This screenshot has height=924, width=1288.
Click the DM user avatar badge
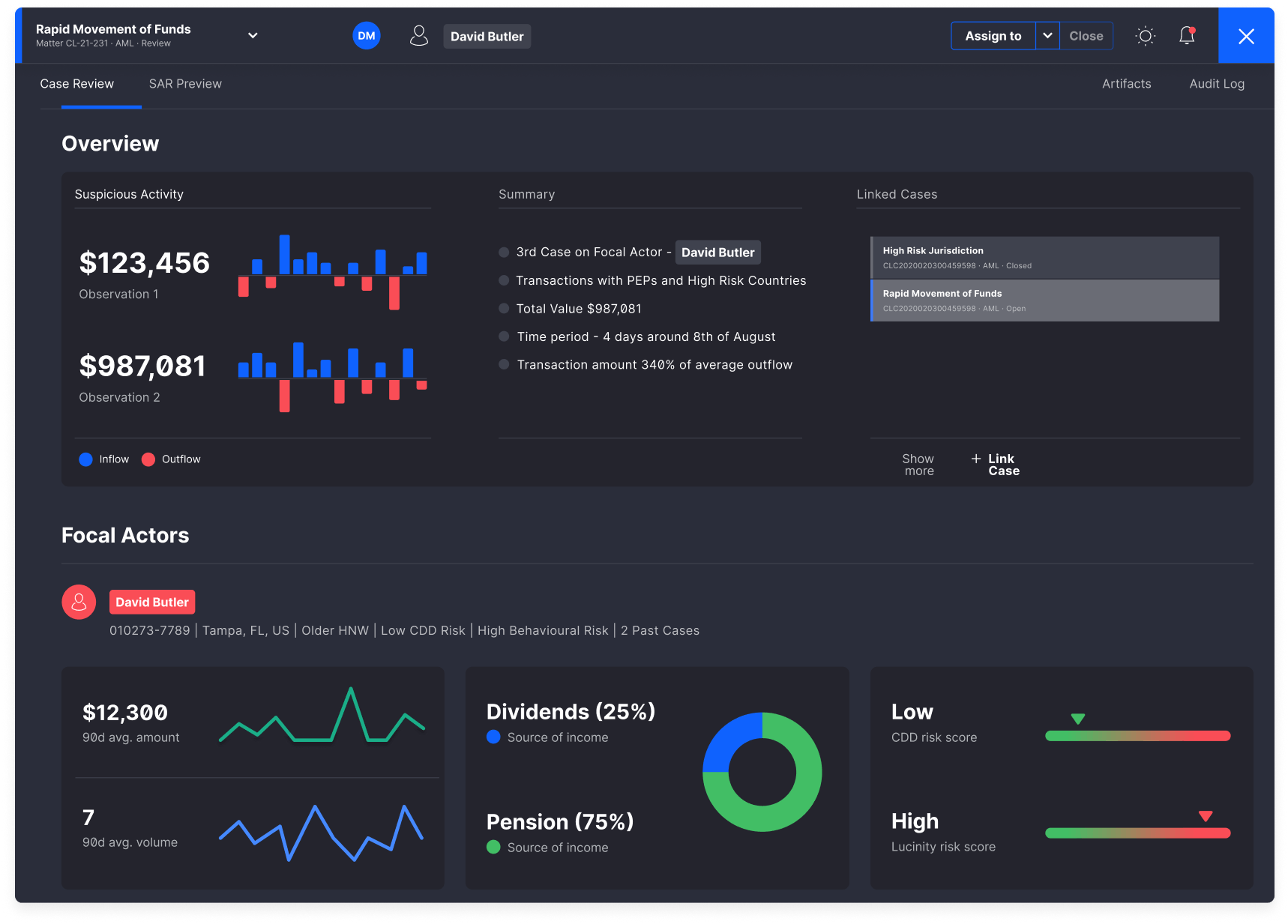pyautogui.click(x=366, y=36)
